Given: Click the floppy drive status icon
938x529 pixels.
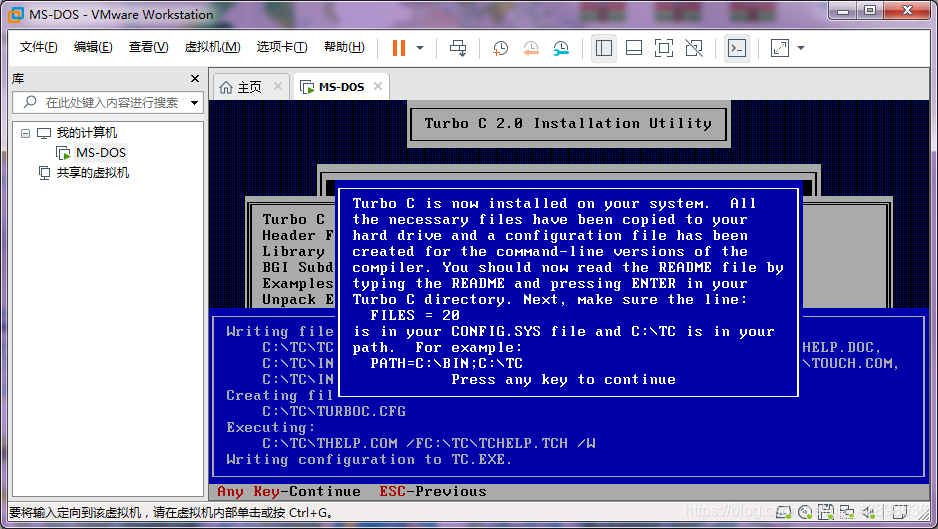Looking at the screenshot, I should (826, 512).
